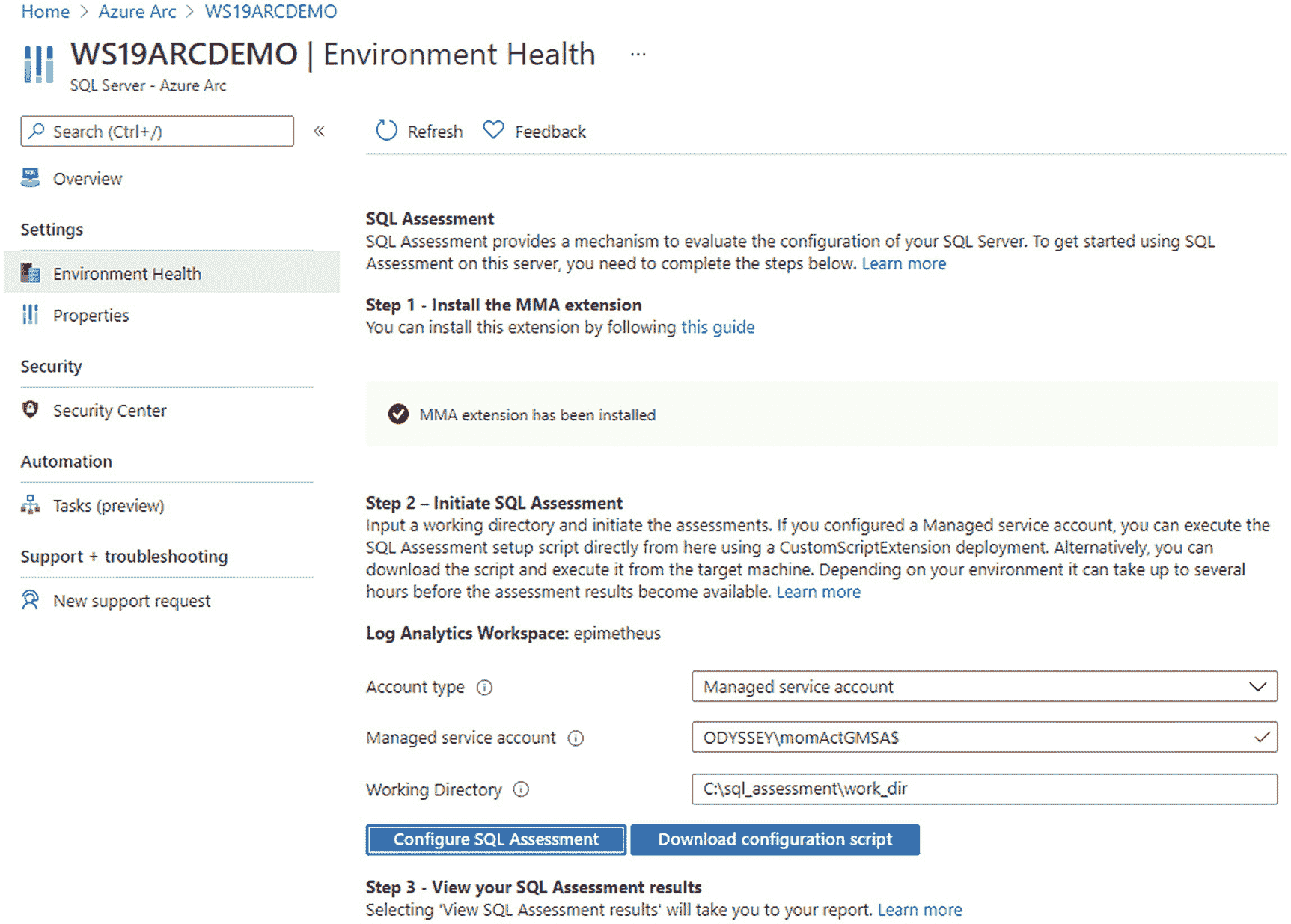Viewport: 1291px width, 924px height.
Task: Open the ellipsis more options menu
Action: click(x=638, y=55)
